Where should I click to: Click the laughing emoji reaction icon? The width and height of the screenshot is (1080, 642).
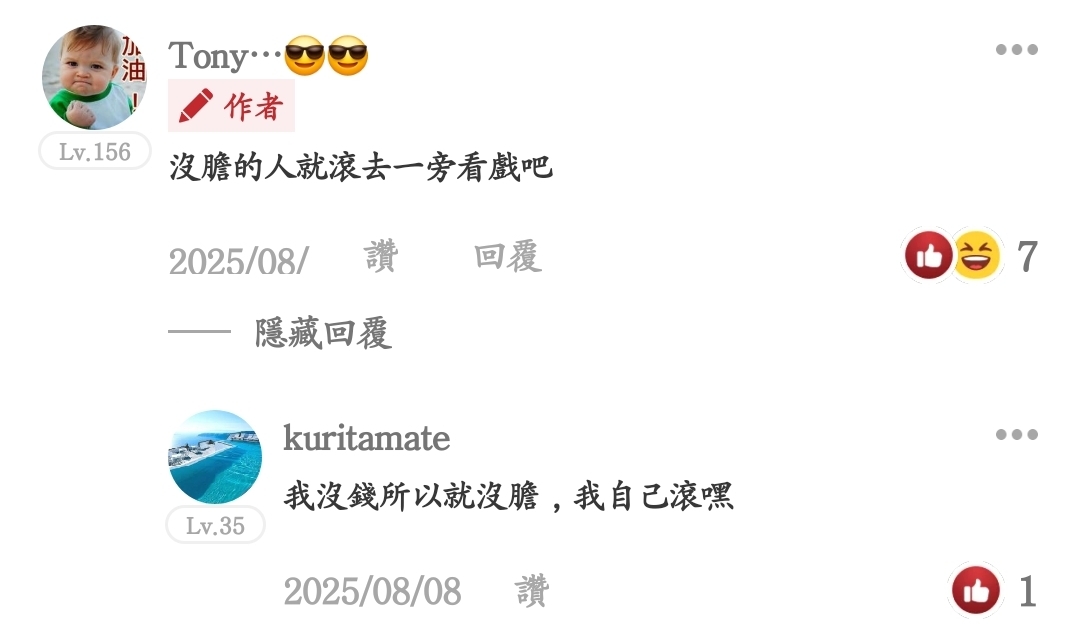[x=978, y=256]
